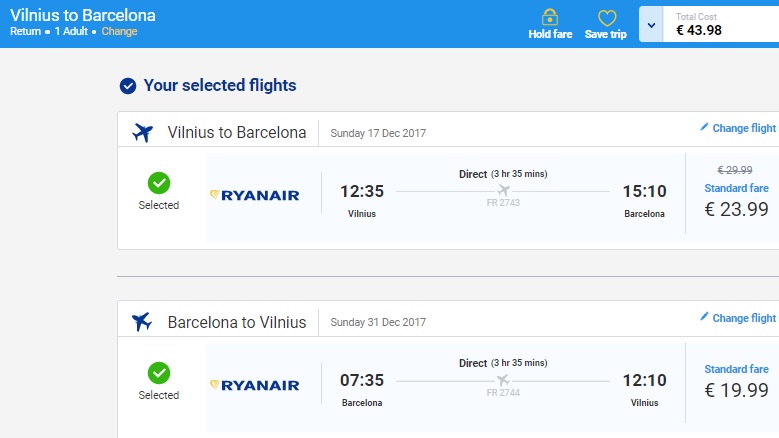Image resolution: width=779 pixels, height=438 pixels.
Task: Toggle the Selected checkmark on the Vilnius outbound flight
Action: coord(159,183)
